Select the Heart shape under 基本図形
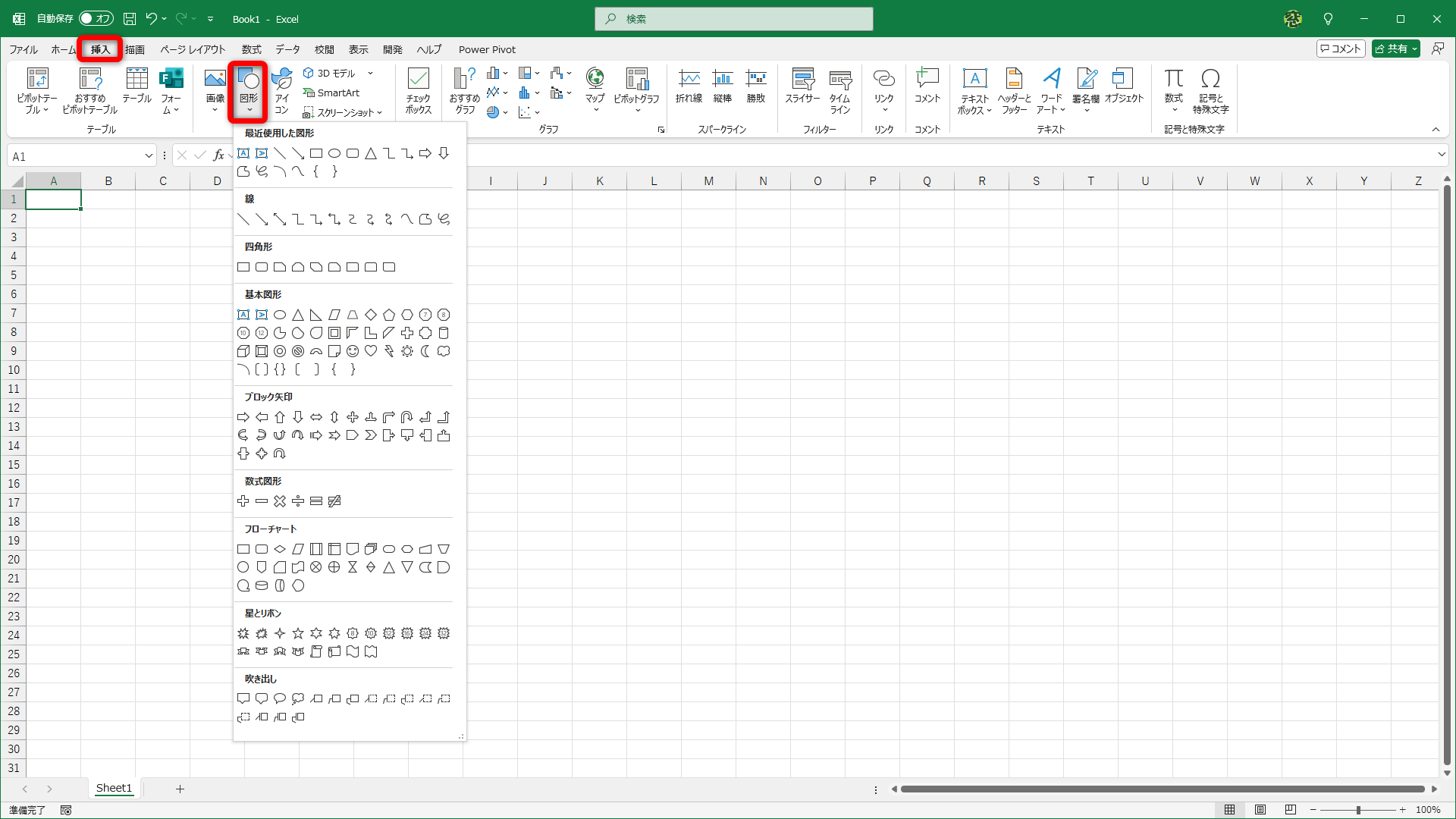Viewport: 1456px width, 819px height. pyautogui.click(x=371, y=351)
